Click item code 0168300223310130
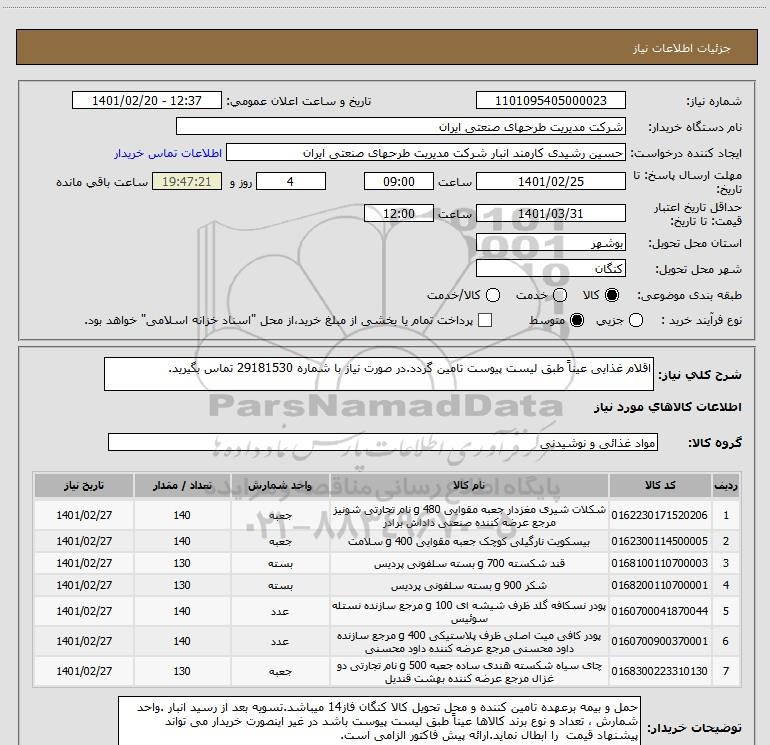 tap(660, 671)
